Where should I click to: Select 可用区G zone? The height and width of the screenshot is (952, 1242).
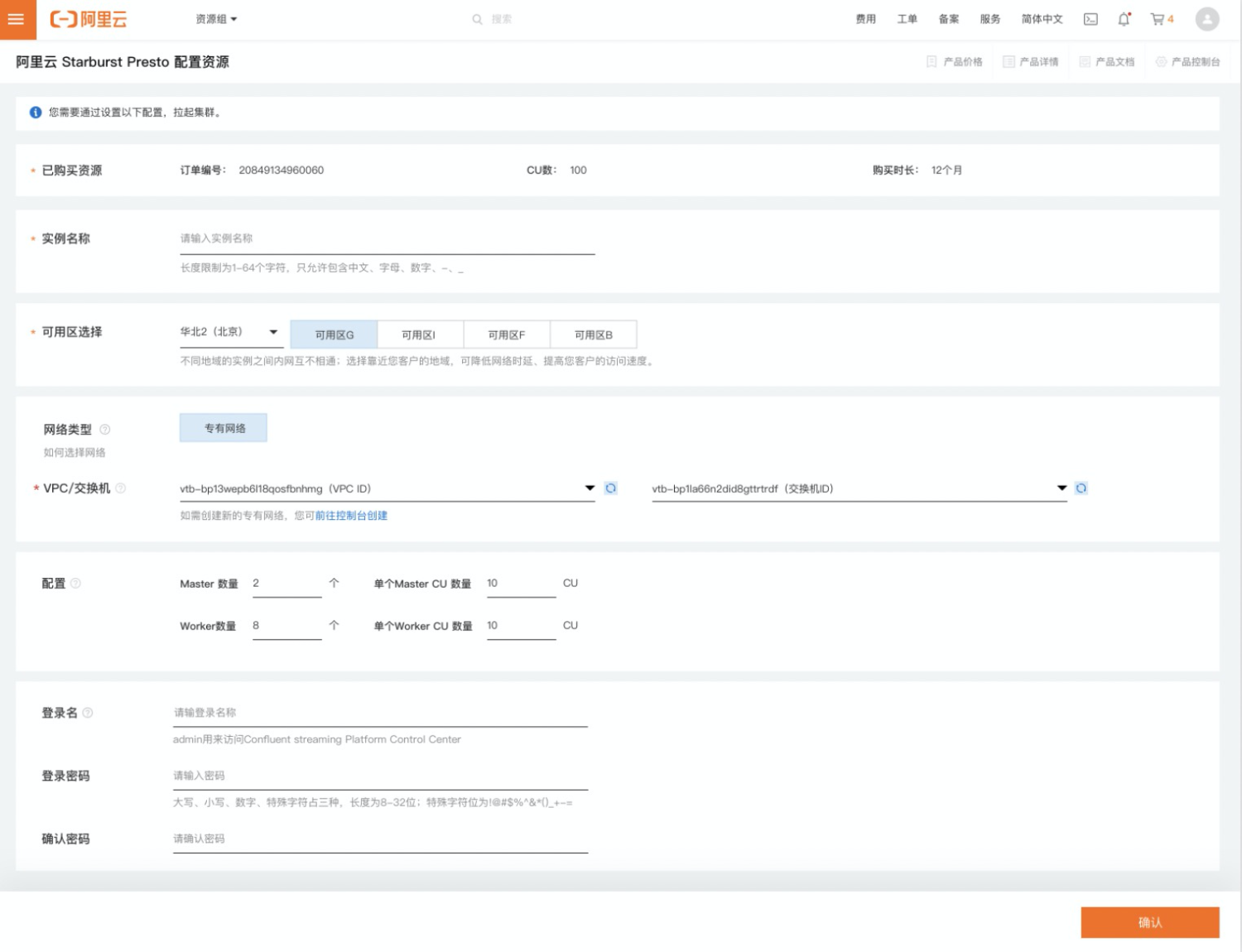tap(335, 334)
